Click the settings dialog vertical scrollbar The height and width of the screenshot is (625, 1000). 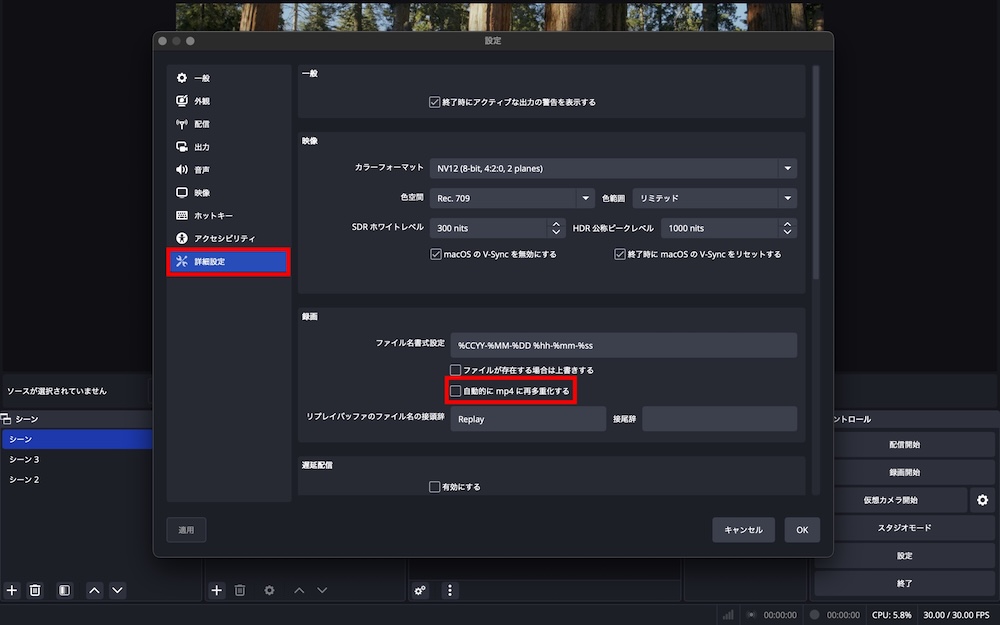click(x=816, y=172)
